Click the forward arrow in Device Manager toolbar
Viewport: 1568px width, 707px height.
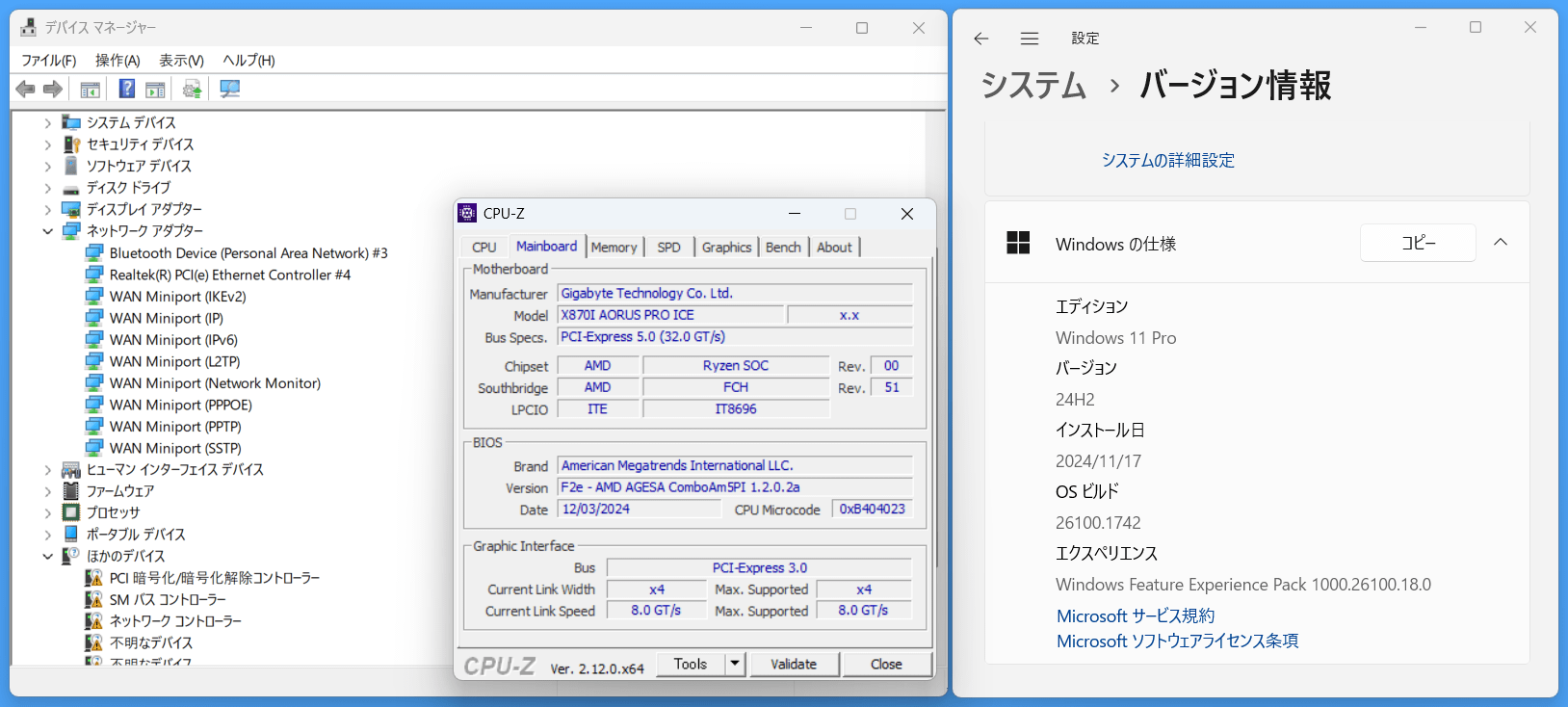coord(53,89)
